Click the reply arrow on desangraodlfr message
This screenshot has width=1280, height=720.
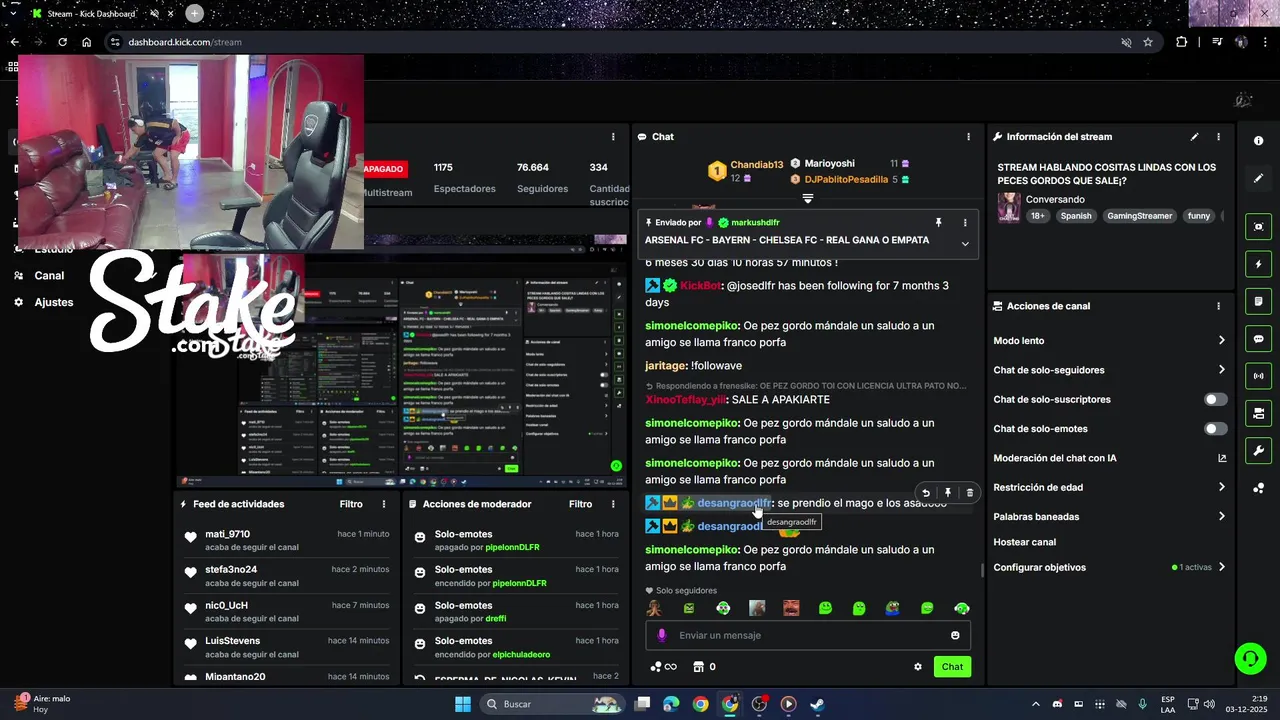click(926, 493)
